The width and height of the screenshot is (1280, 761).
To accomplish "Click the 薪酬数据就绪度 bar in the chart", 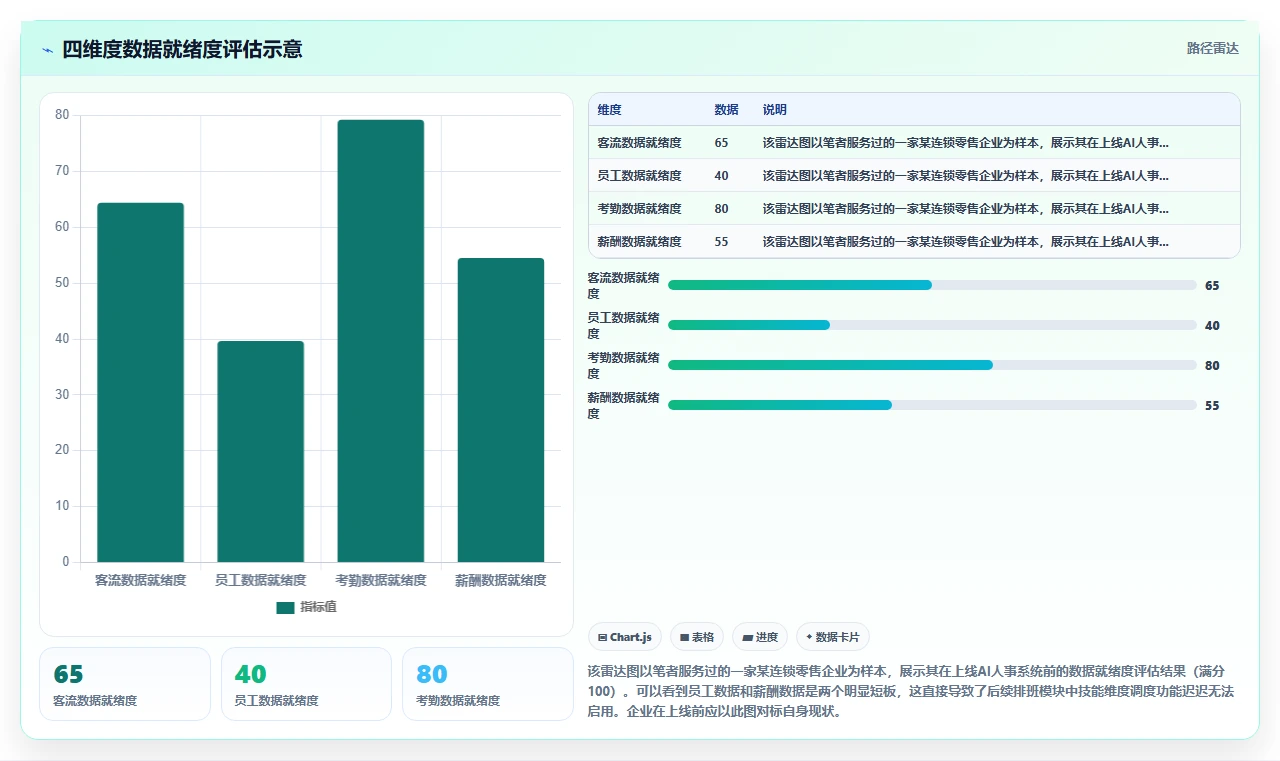I will [x=501, y=410].
